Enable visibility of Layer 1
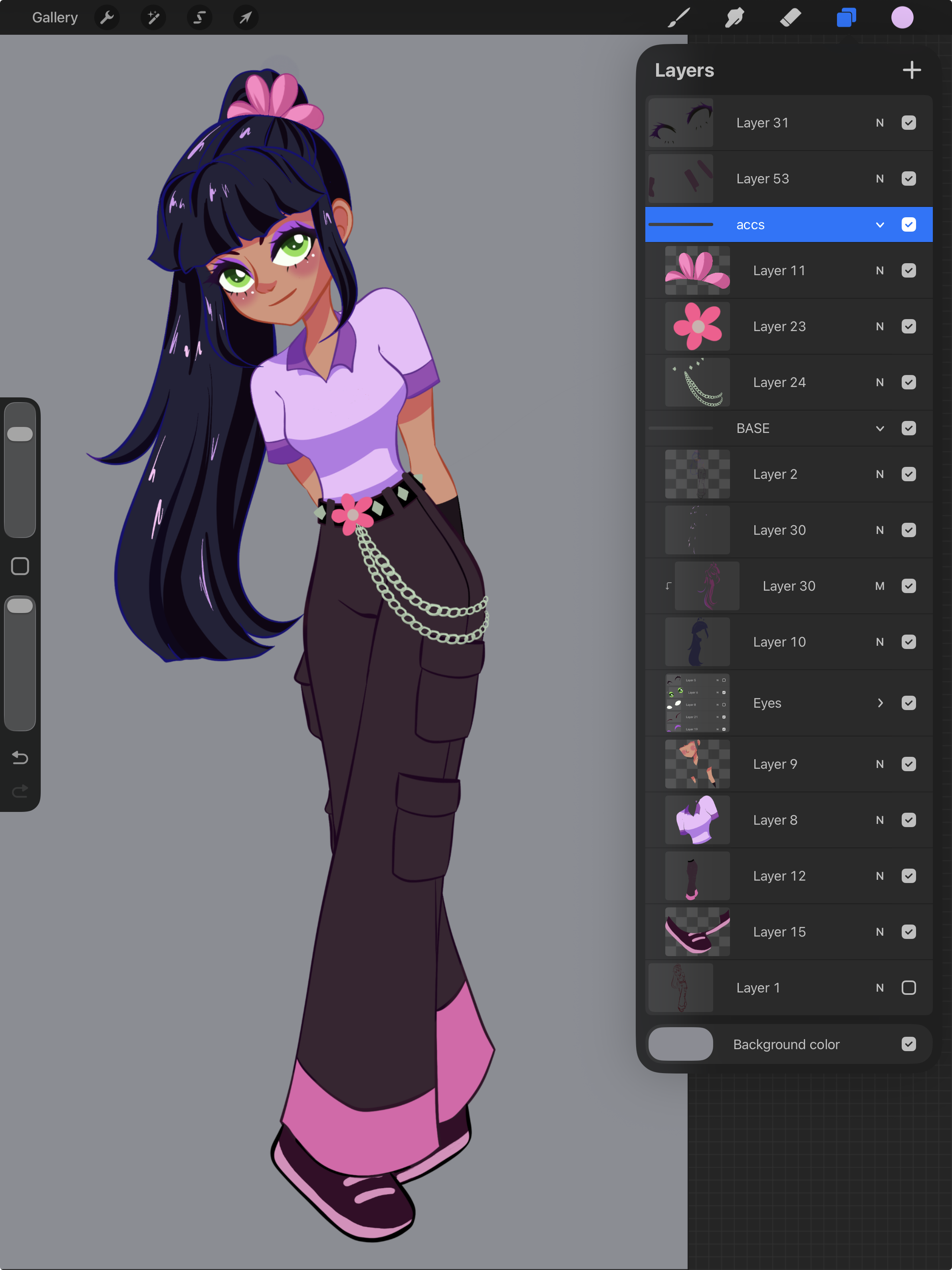Viewport: 952px width, 1270px height. pos(908,988)
